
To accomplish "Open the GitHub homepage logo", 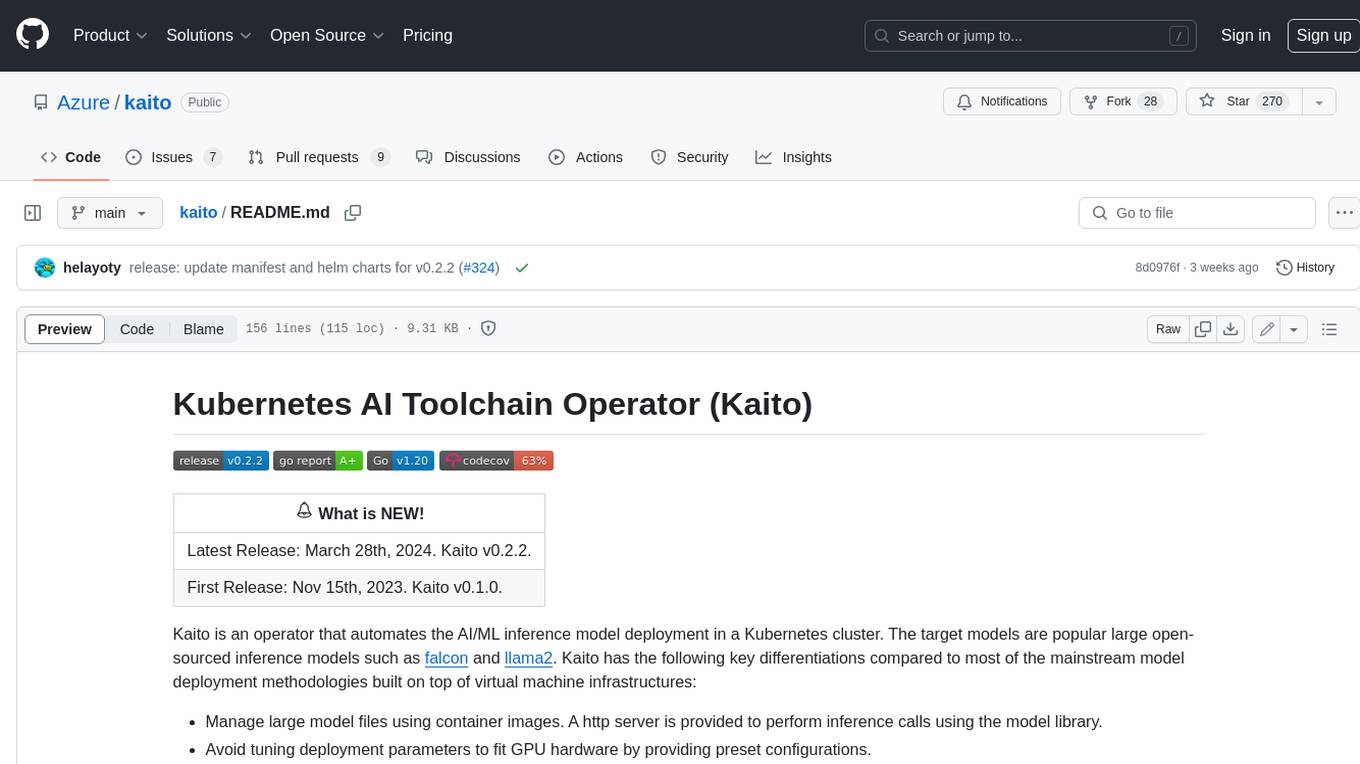I will (x=32, y=35).
